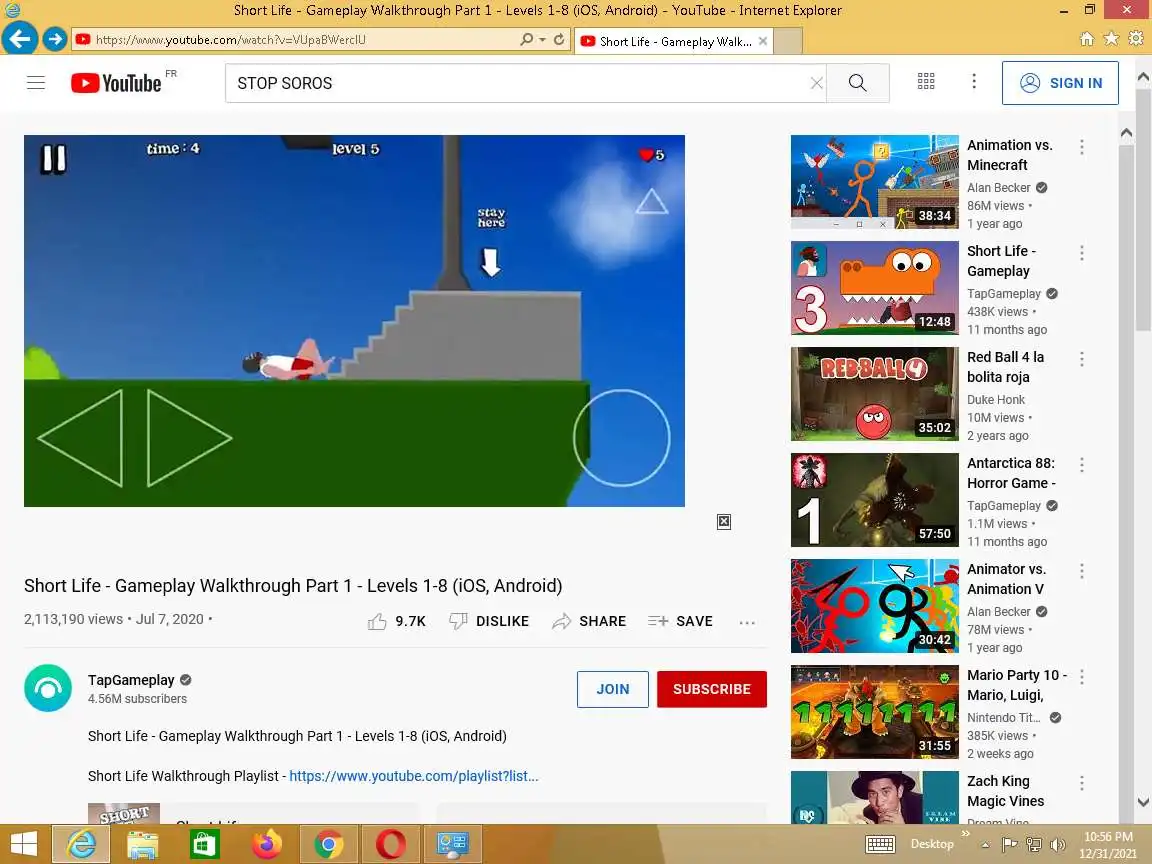Open IE Favorites star icon
This screenshot has height=864, width=1152.
pyautogui.click(x=1111, y=38)
